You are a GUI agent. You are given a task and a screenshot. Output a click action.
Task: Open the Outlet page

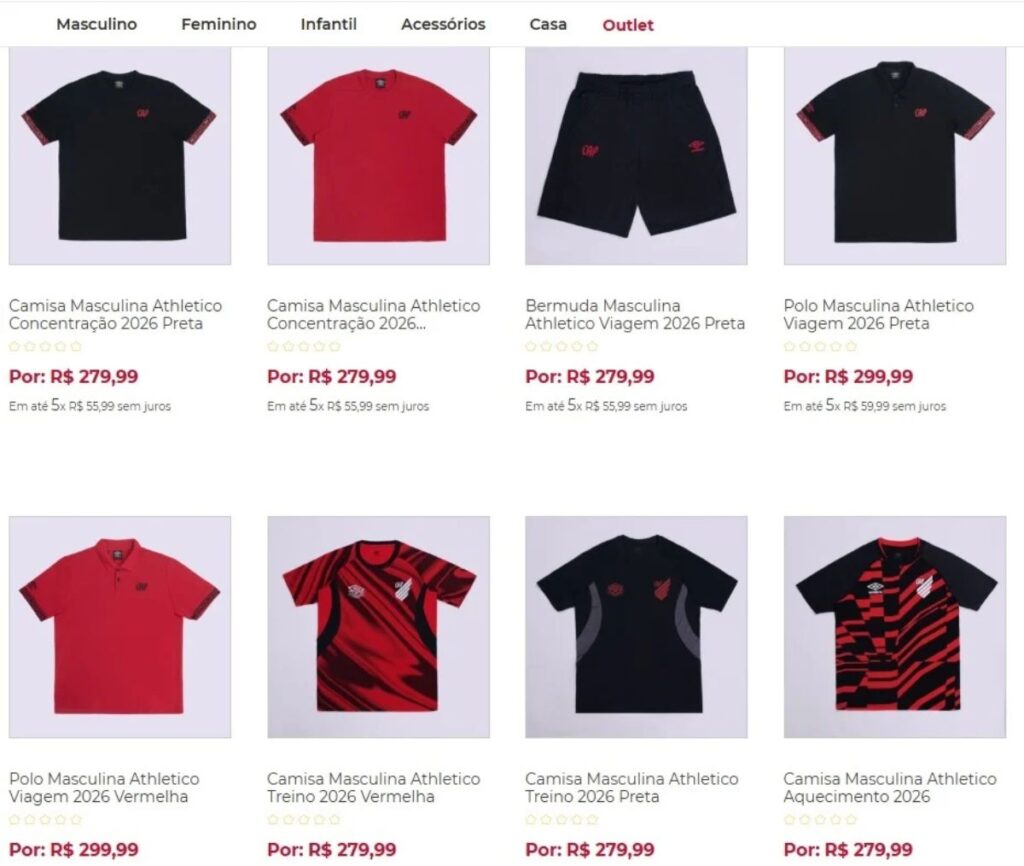click(628, 25)
